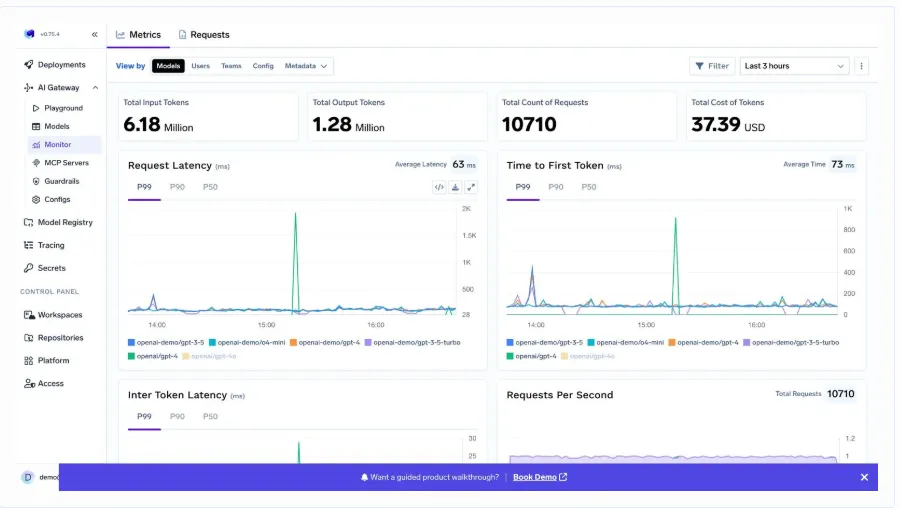900x508 pixels.
Task: View metrics by Config
Action: (263, 66)
